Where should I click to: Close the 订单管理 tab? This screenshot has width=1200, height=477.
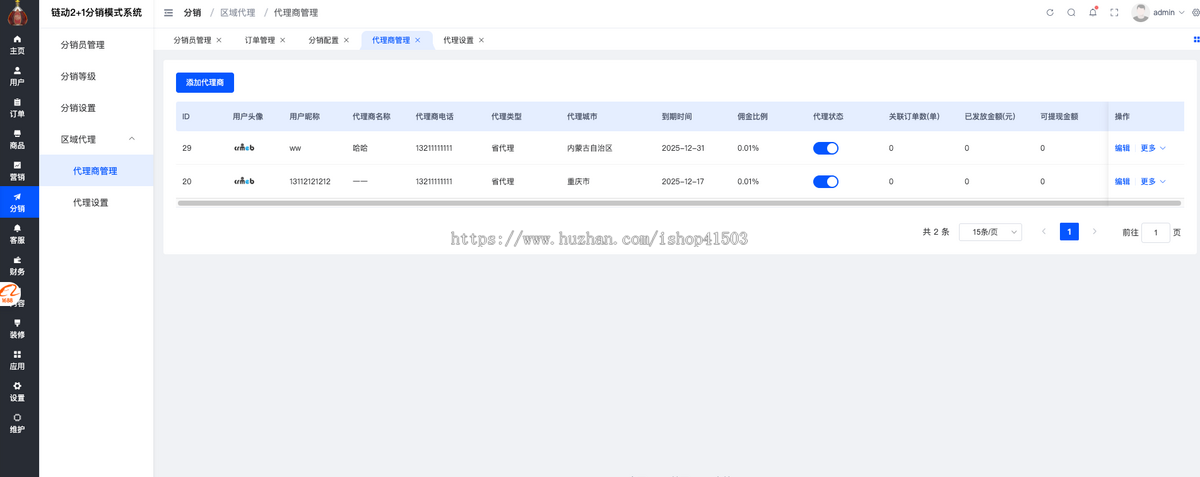tap(283, 40)
